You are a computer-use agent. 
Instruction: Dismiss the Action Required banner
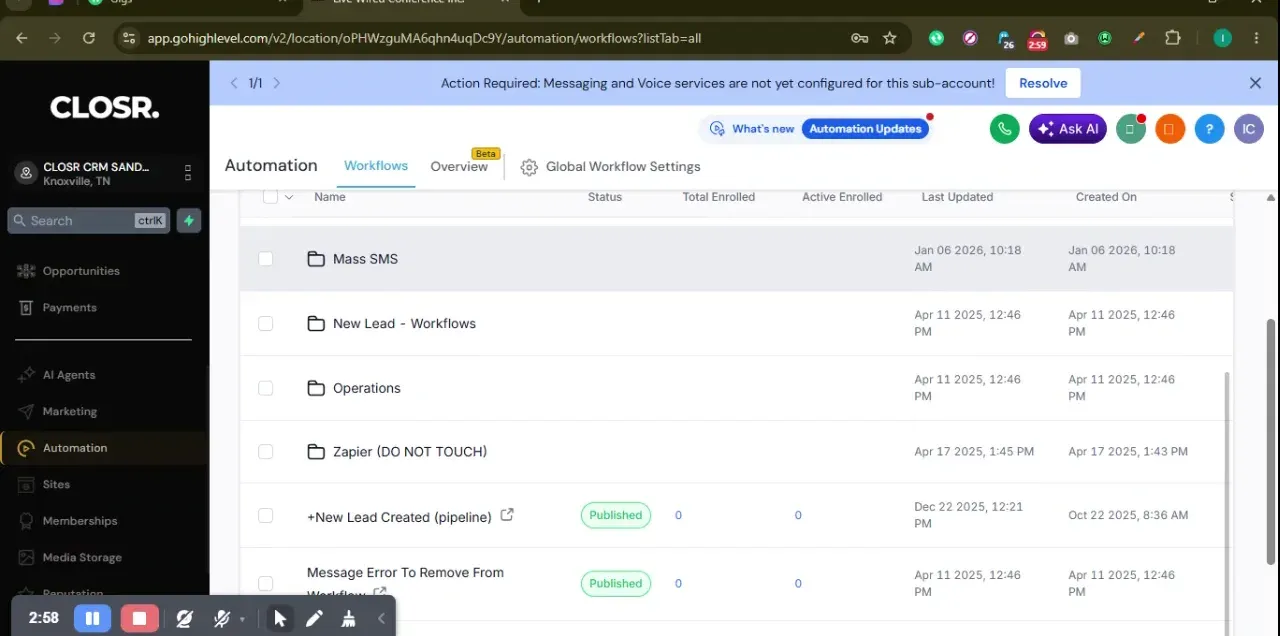coord(1255,83)
